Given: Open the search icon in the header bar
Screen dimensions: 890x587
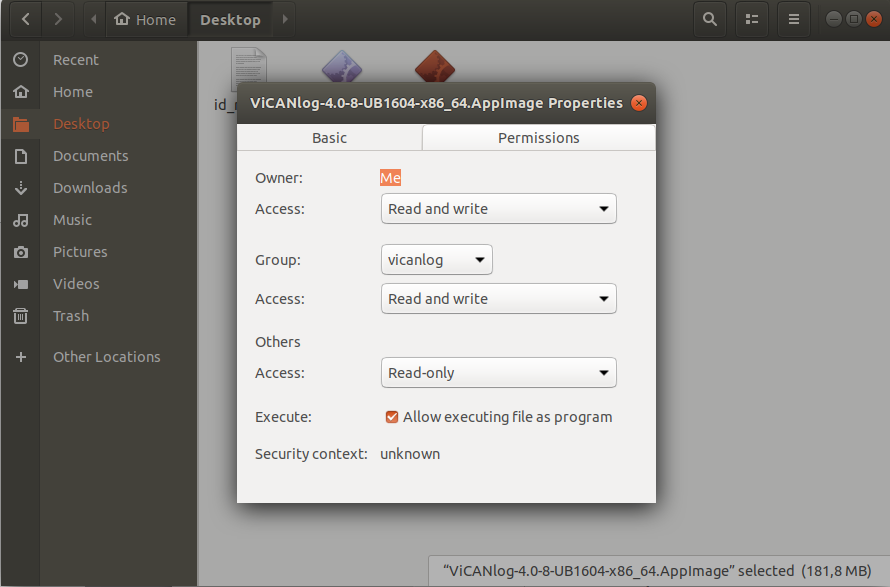Looking at the screenshot, I should [x=710, y=19].
